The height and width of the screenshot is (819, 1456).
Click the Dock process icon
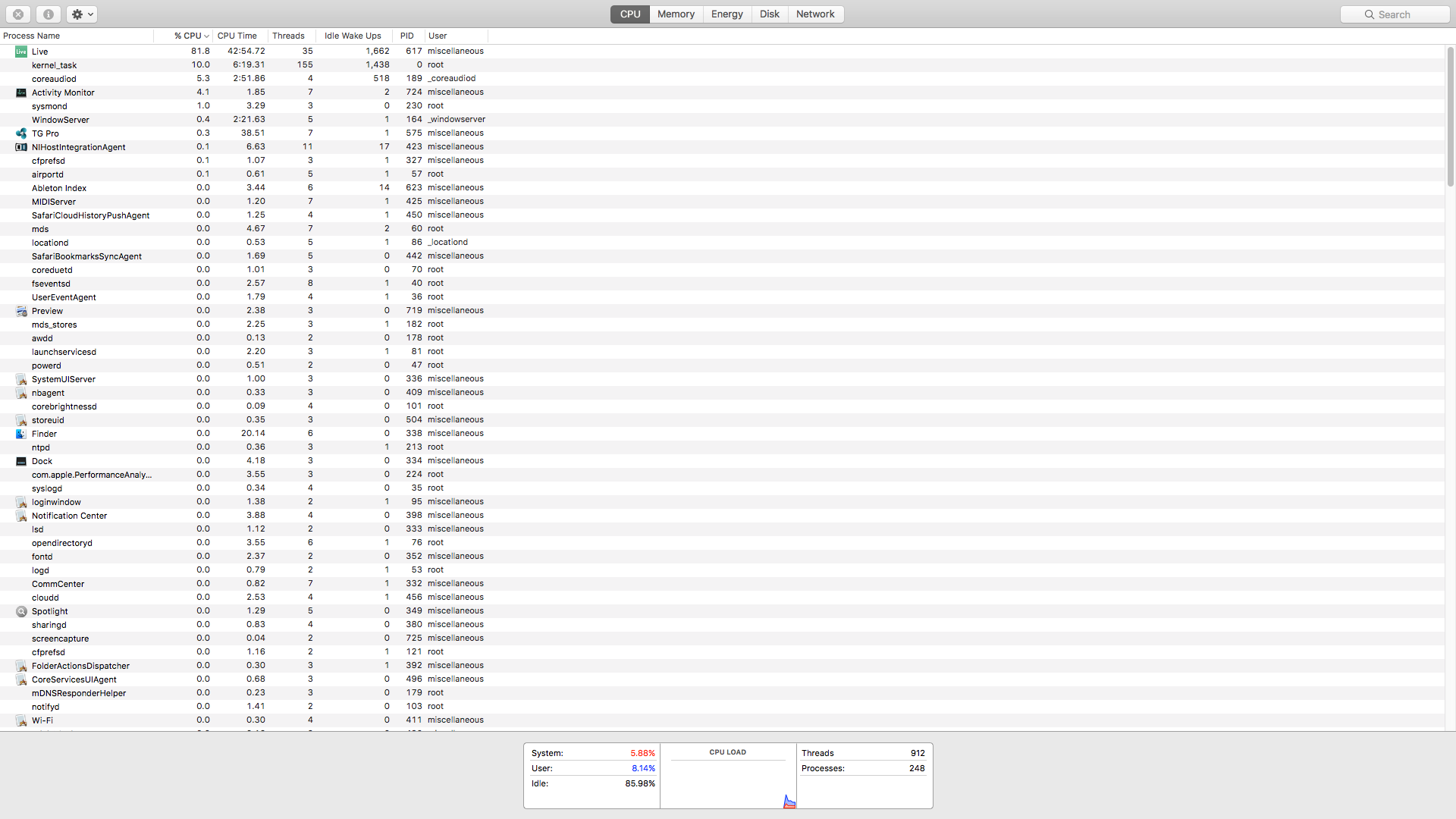tap(21, 461)
